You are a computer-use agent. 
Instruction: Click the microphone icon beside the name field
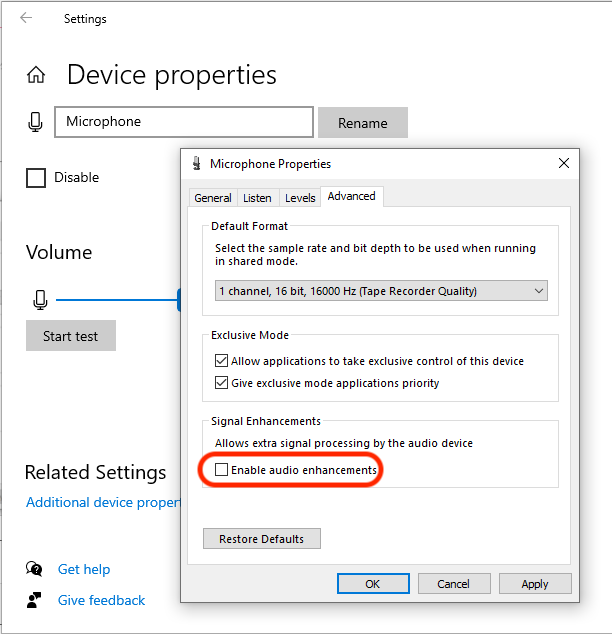click(x=36, y=122)
